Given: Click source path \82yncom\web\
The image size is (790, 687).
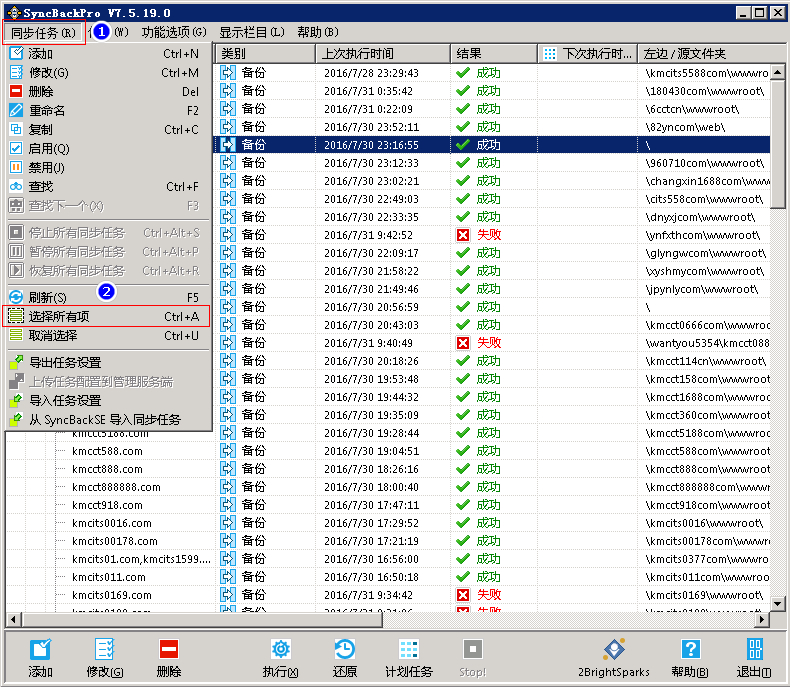Looking at the screenshot, I should pyautogui.click(x=685, y=127).
